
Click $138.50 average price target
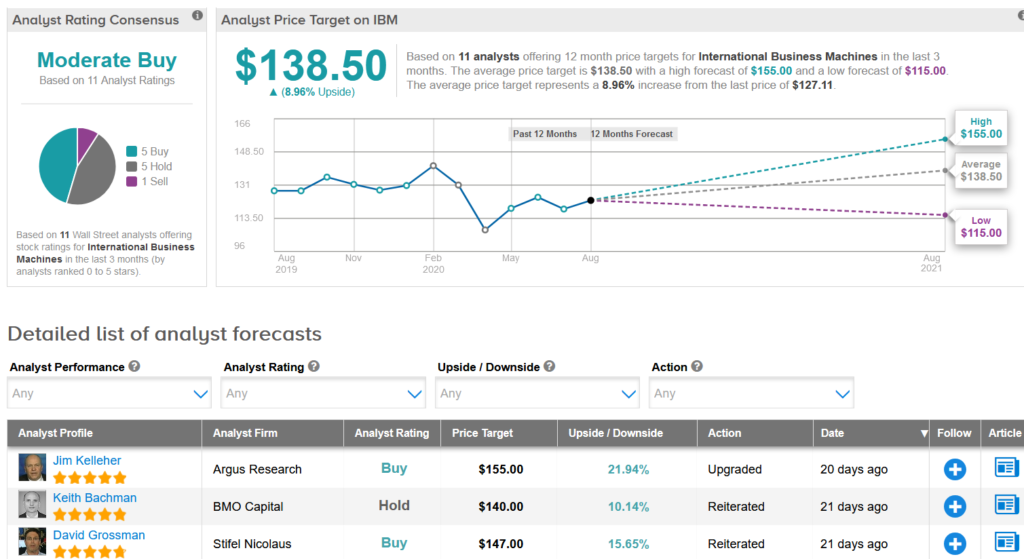311,65
